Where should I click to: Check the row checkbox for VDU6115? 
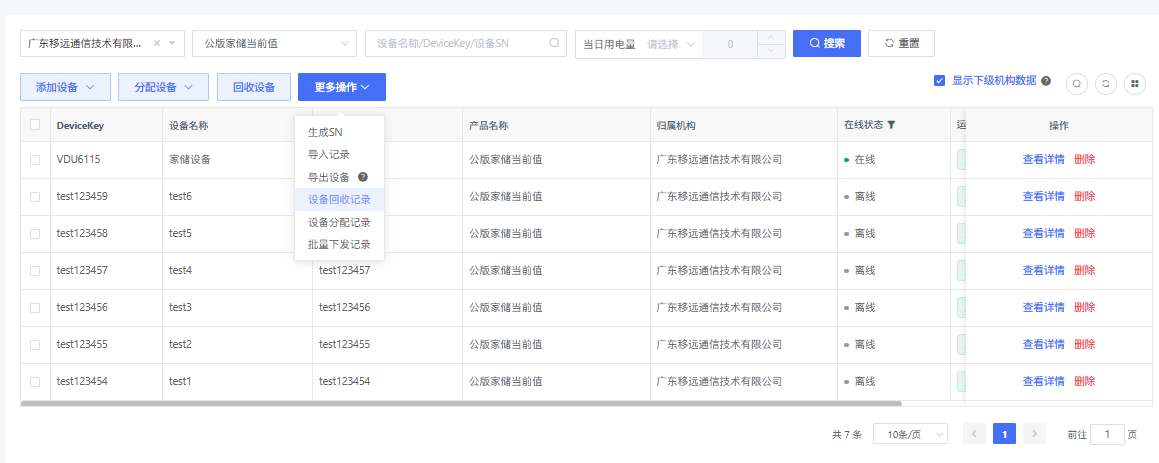(35, 159)
